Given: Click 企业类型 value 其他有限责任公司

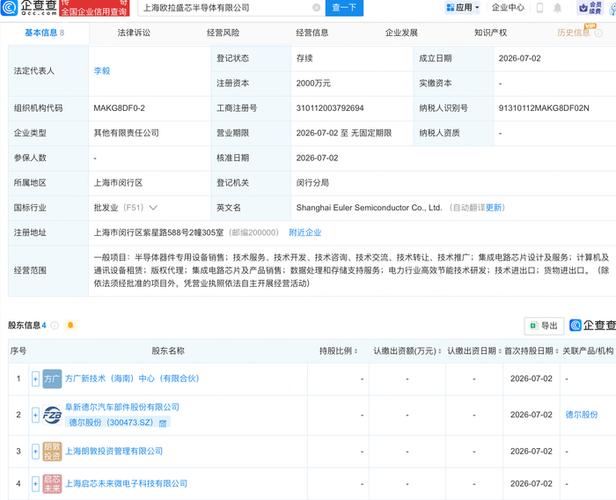Looking at the screenshot, I should [x=126, y=133].
